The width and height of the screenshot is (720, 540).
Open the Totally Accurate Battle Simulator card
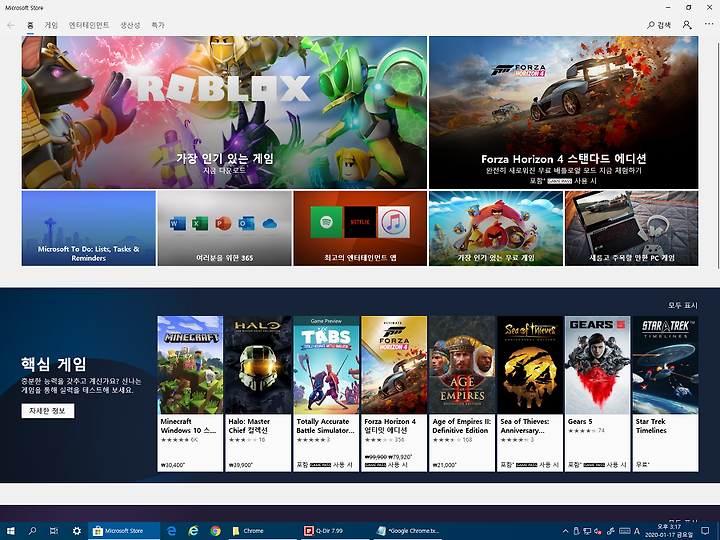click(x=326, y=394)
